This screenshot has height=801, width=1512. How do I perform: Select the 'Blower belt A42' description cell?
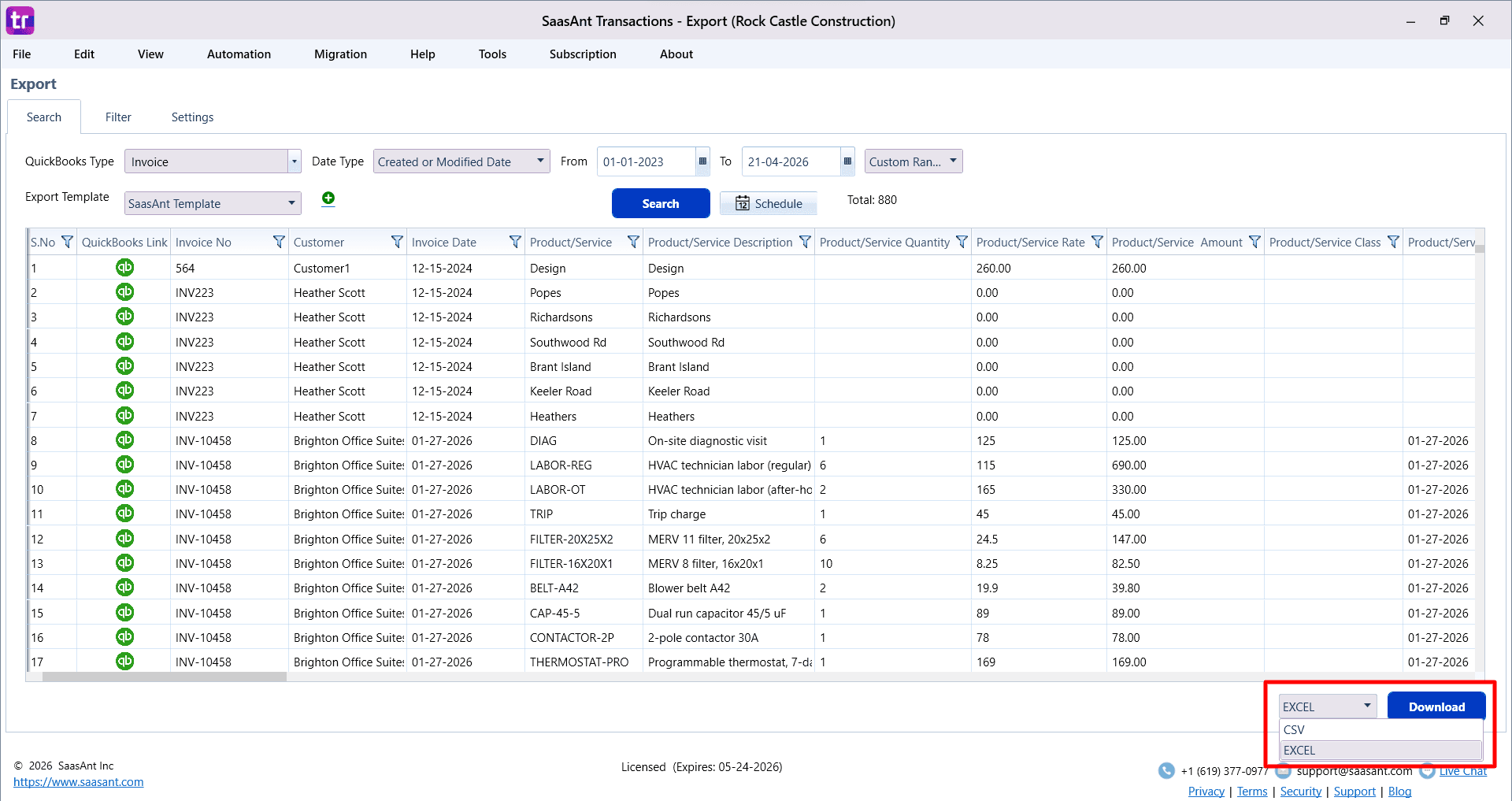[728, 588]
